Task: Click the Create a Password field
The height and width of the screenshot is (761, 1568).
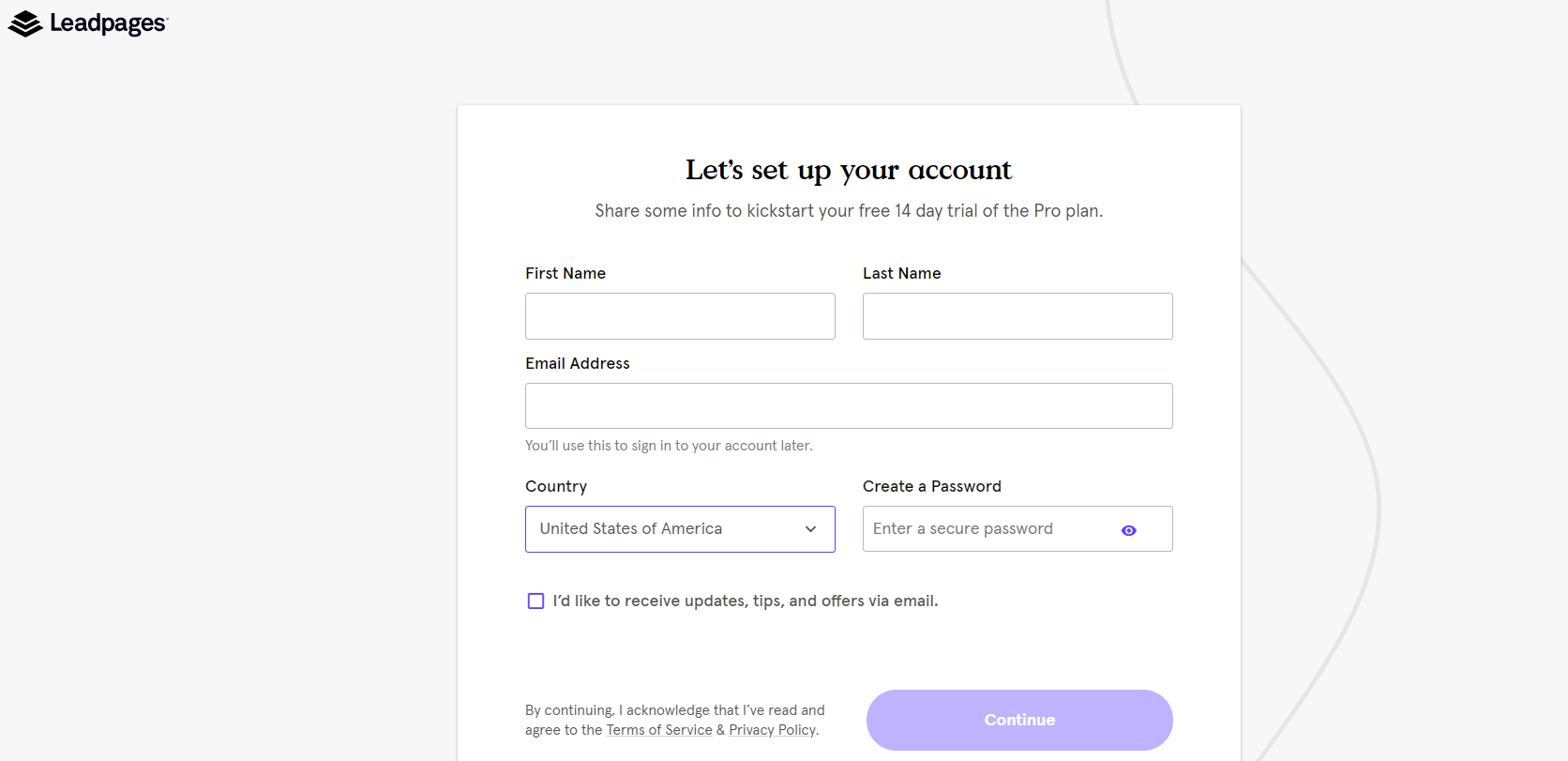Action: (x=1018, y=529)
